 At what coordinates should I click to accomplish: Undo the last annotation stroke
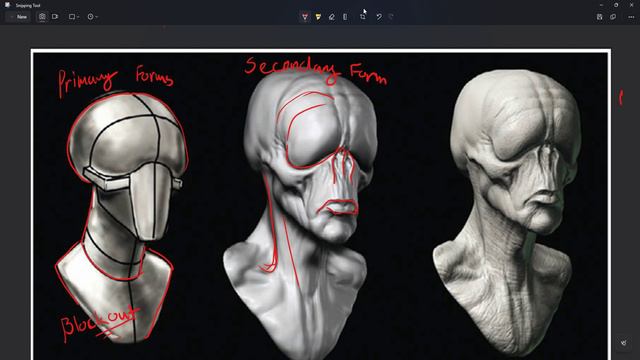pos(379,17)
